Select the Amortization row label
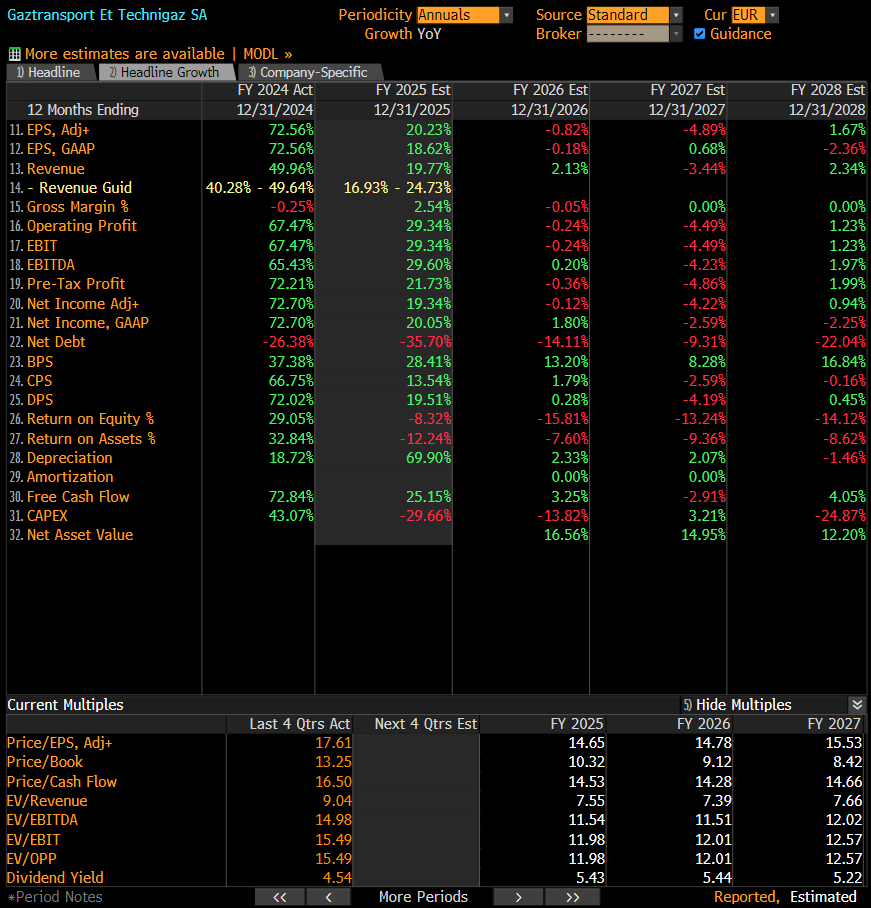The height and width of the screenshot is (908, 871). point(70,477)
